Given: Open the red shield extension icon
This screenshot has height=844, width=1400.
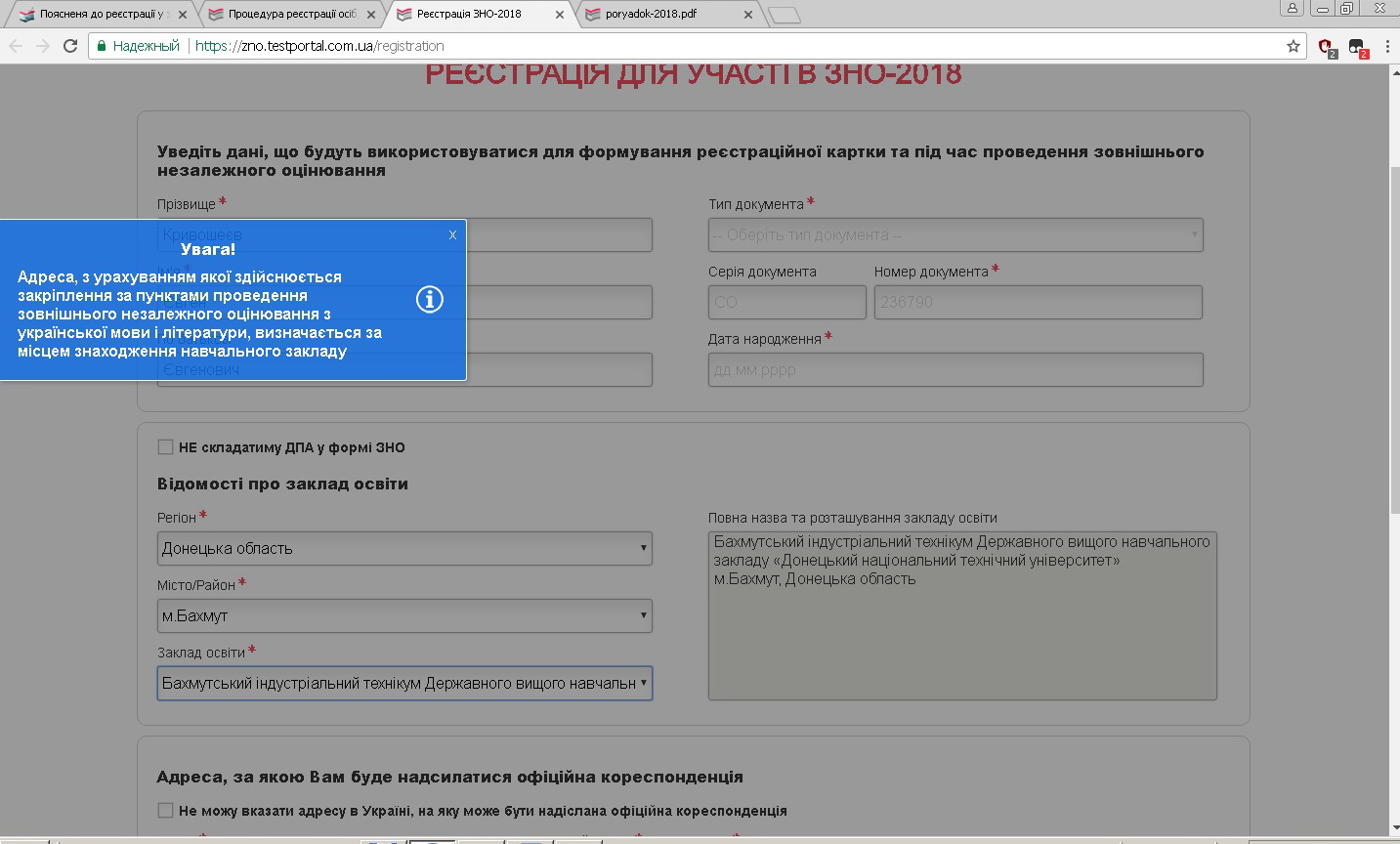Looking at the screenshot, I should pos(1327,47).
